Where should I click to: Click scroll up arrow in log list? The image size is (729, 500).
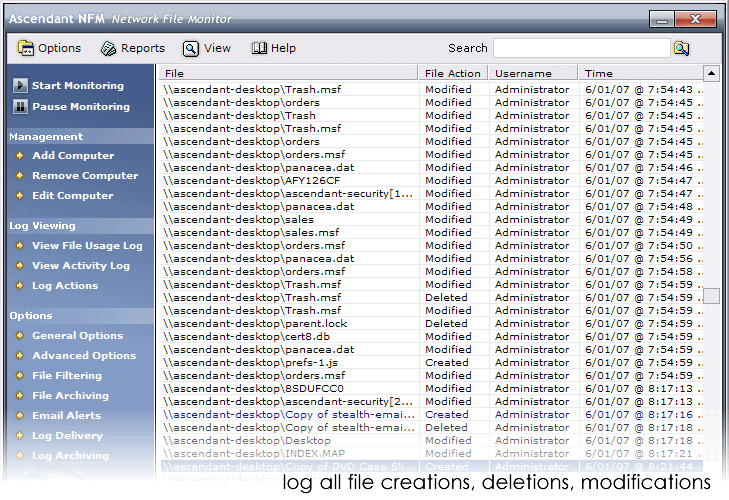(x=711, y=73)
